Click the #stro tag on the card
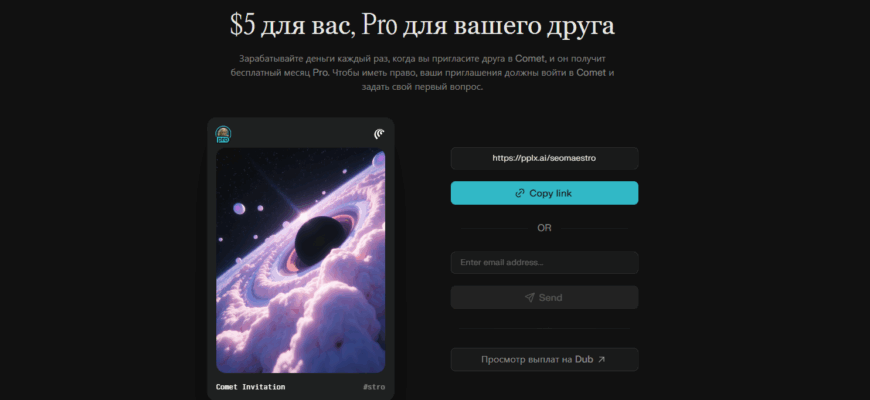The image size is (870, 400). click(374, 387)
